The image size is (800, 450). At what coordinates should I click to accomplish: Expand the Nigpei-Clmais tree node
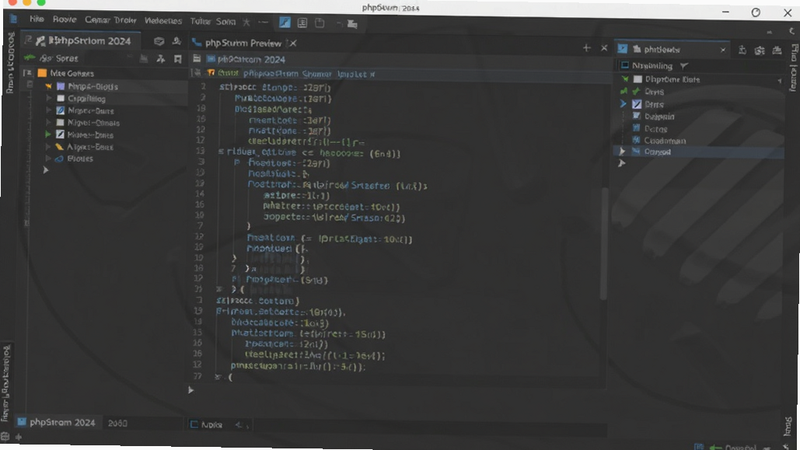tap(49, 123)
